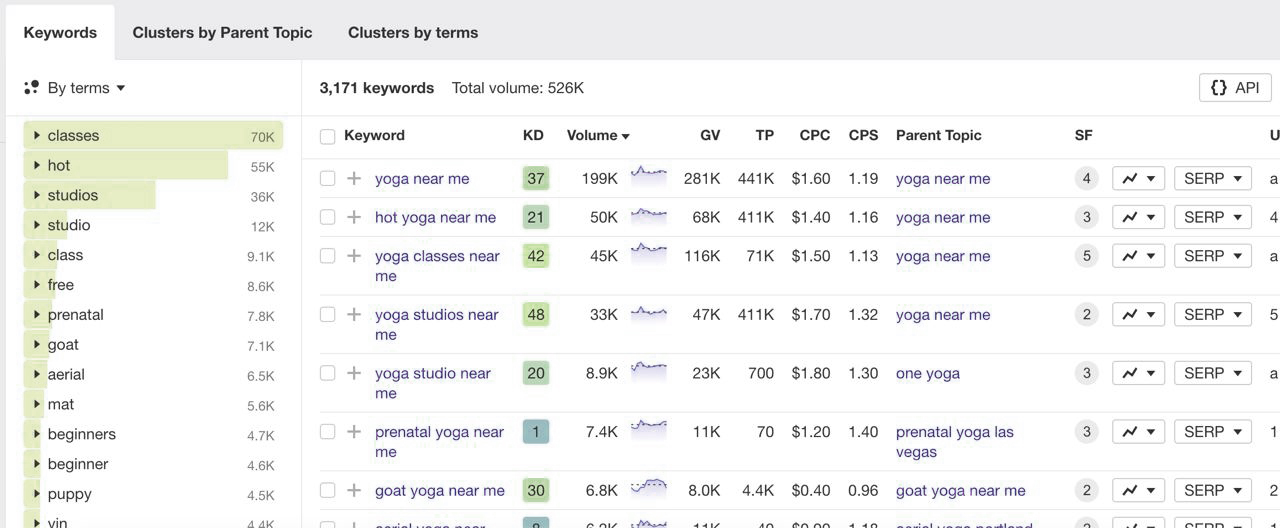Open trend chart button for 'yoga near me'
This screenshot has width=1280, height=528.
point(1138,179)
